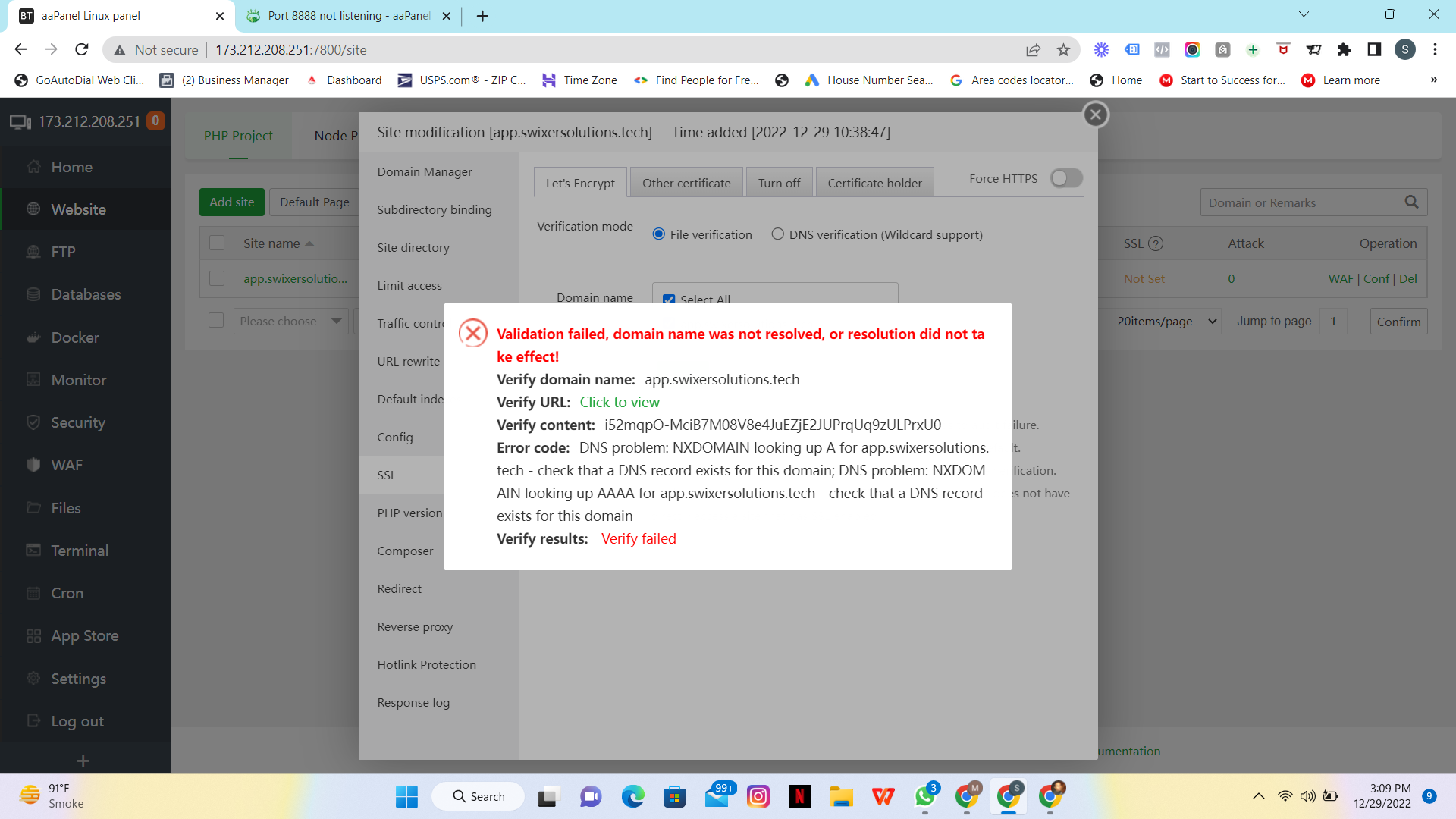Click the Terminal icon in sidebar
Screen dimensions: 1456x819
pos(33,551)
